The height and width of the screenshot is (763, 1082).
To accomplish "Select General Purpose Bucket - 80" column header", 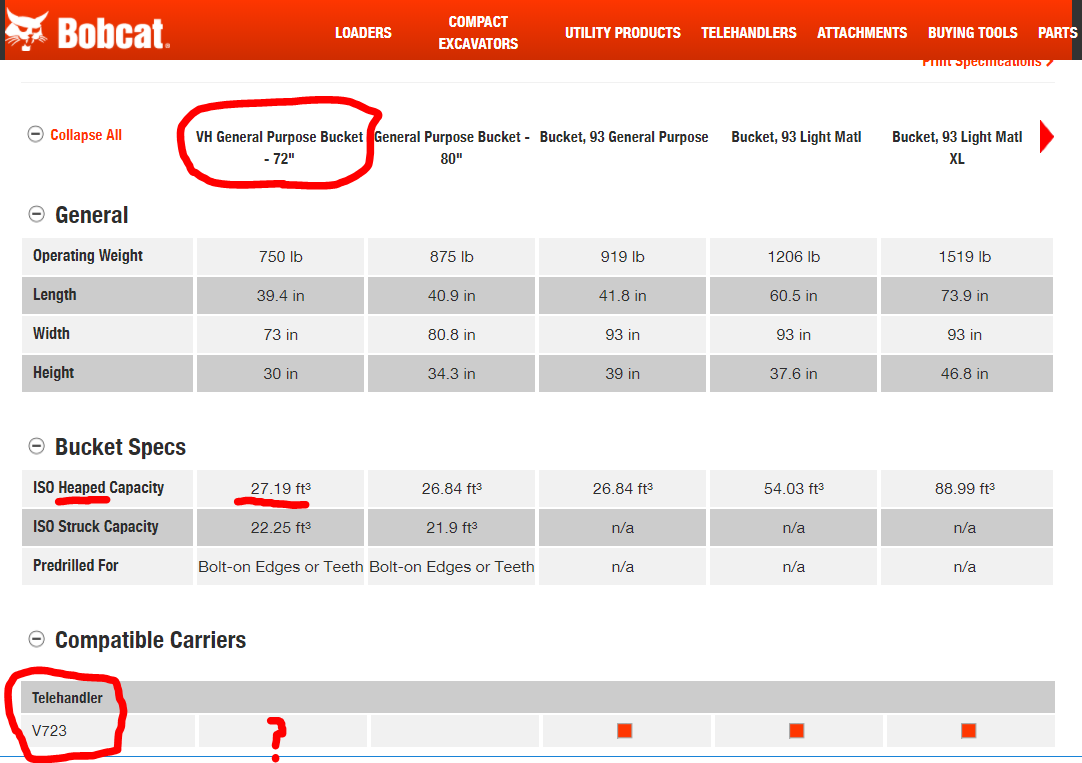I will click(451, 148).
